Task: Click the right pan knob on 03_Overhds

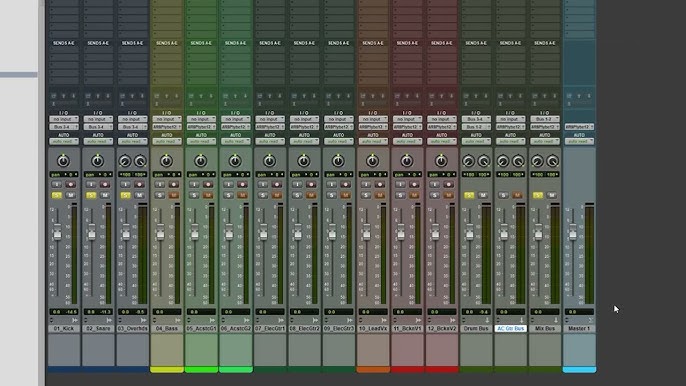Action: coord(140,161)
